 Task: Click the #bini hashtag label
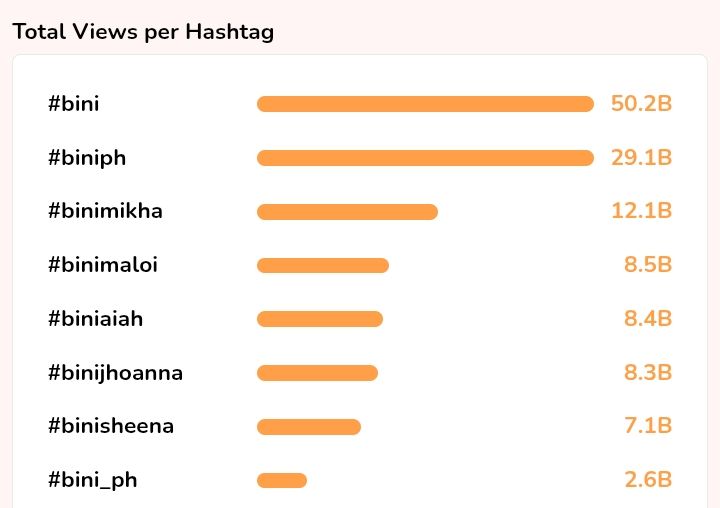tap(74, 104)
